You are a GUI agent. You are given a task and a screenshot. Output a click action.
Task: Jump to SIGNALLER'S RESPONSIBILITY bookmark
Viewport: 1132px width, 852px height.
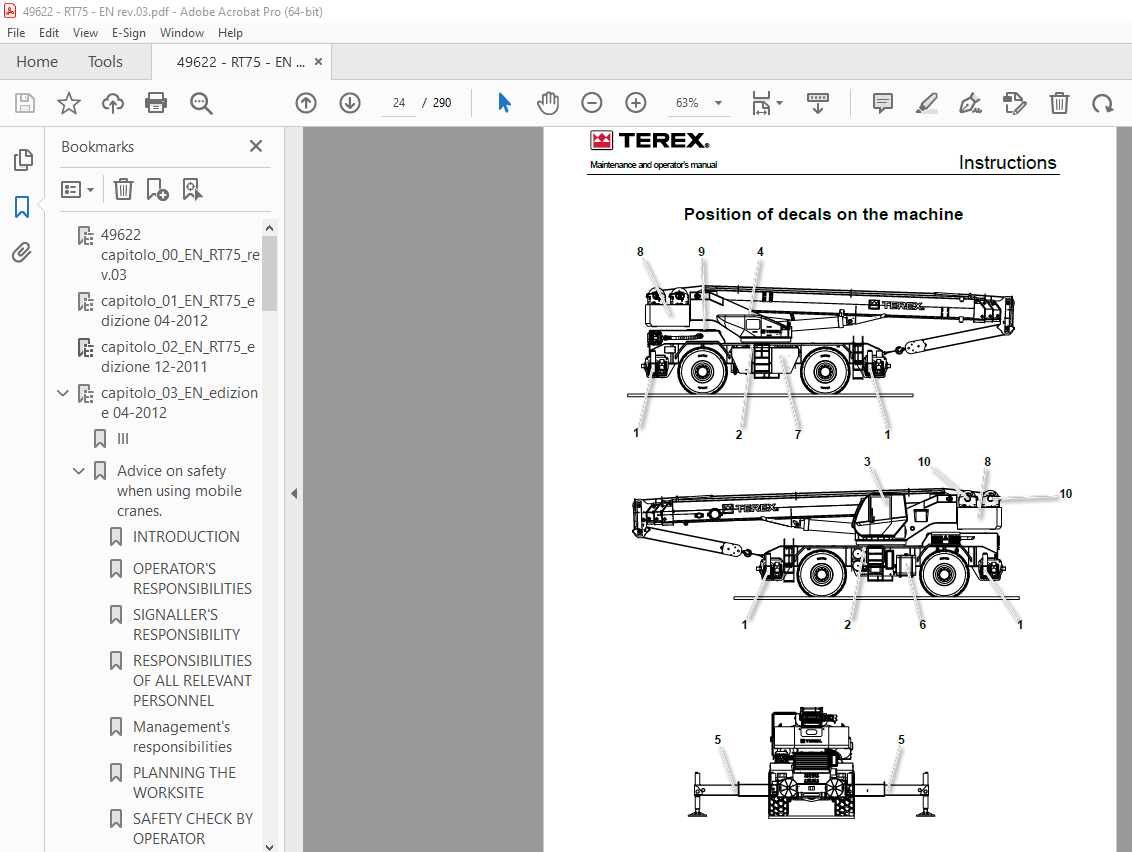point(186,625)
